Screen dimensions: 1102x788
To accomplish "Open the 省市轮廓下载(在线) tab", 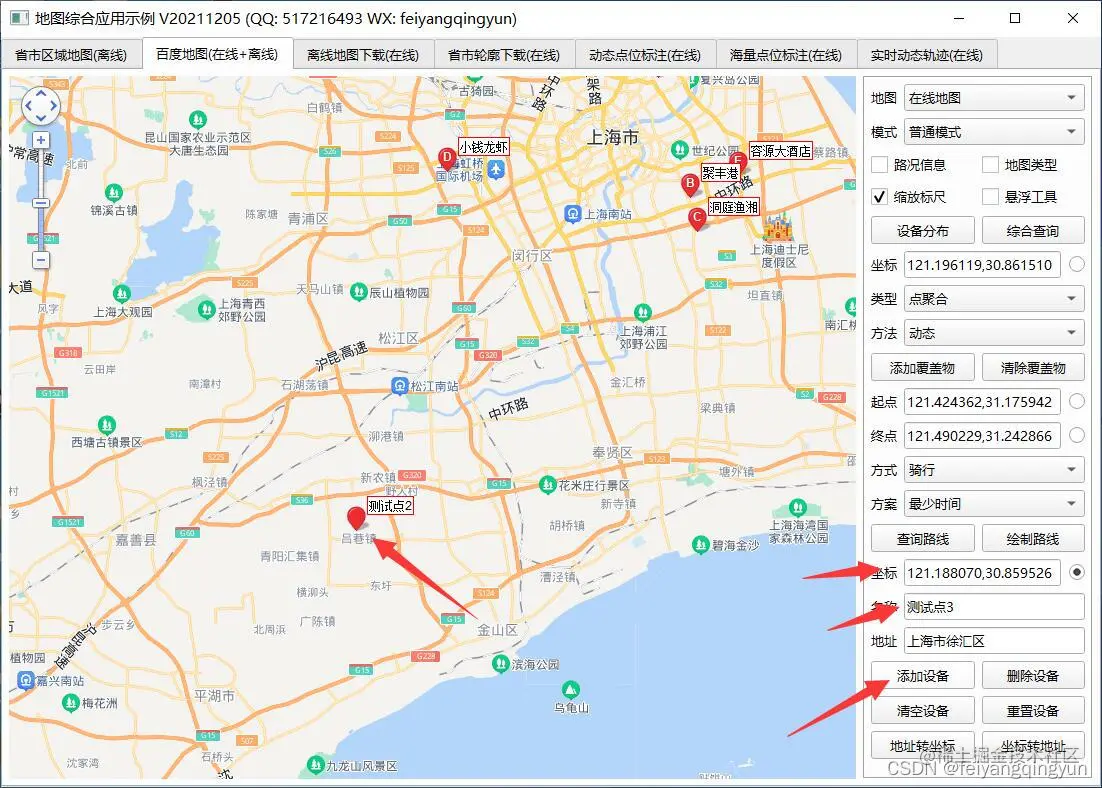I will pyautogui.click(x=504, y=55).
